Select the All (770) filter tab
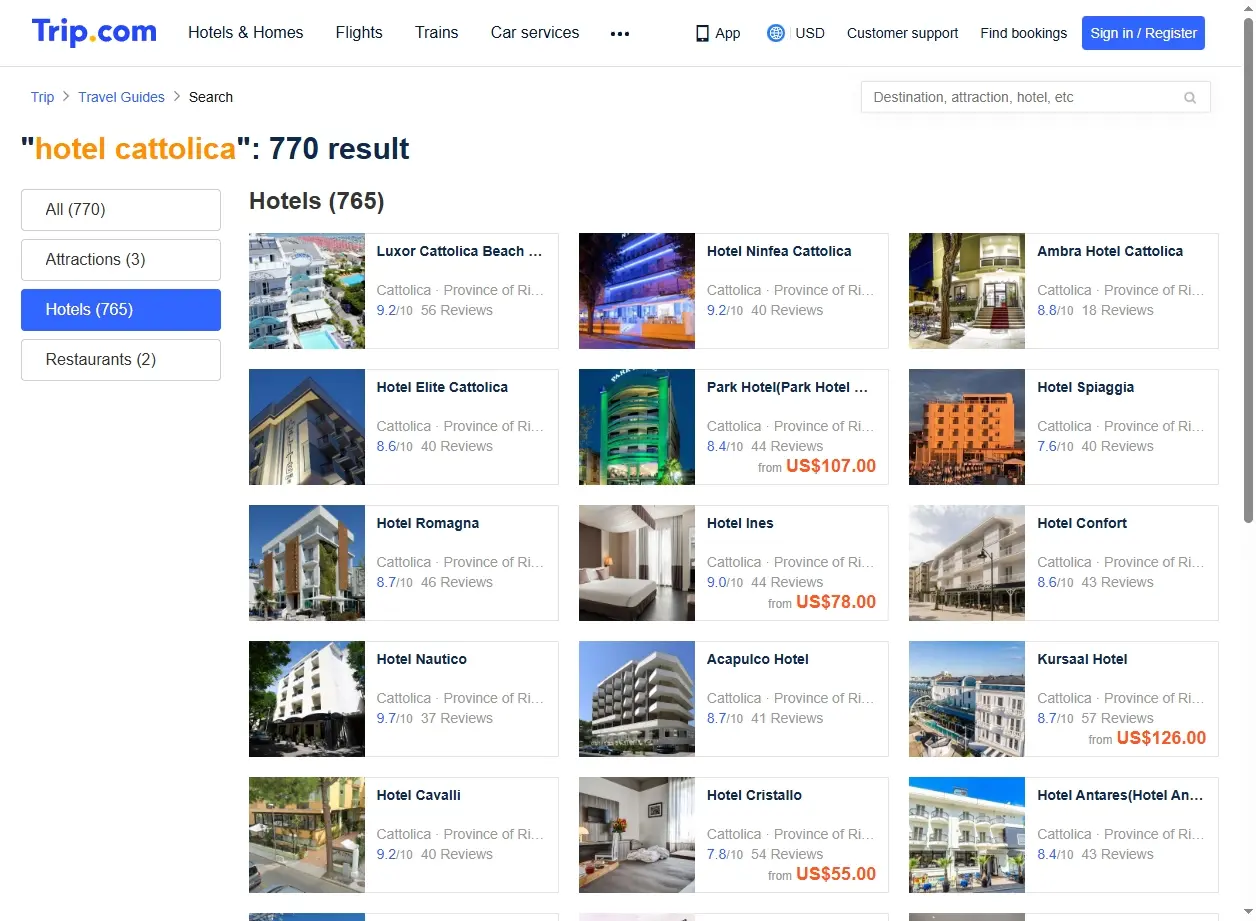1256x921 pixels. 121,210
